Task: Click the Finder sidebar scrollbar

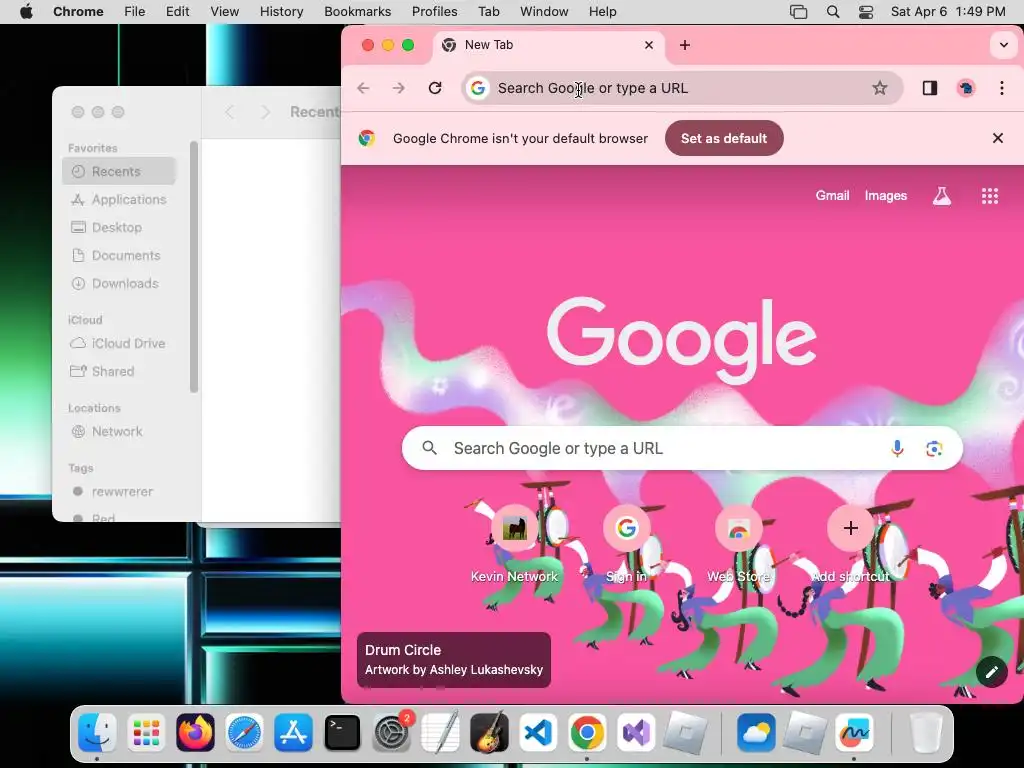Action: pos(193,267)
